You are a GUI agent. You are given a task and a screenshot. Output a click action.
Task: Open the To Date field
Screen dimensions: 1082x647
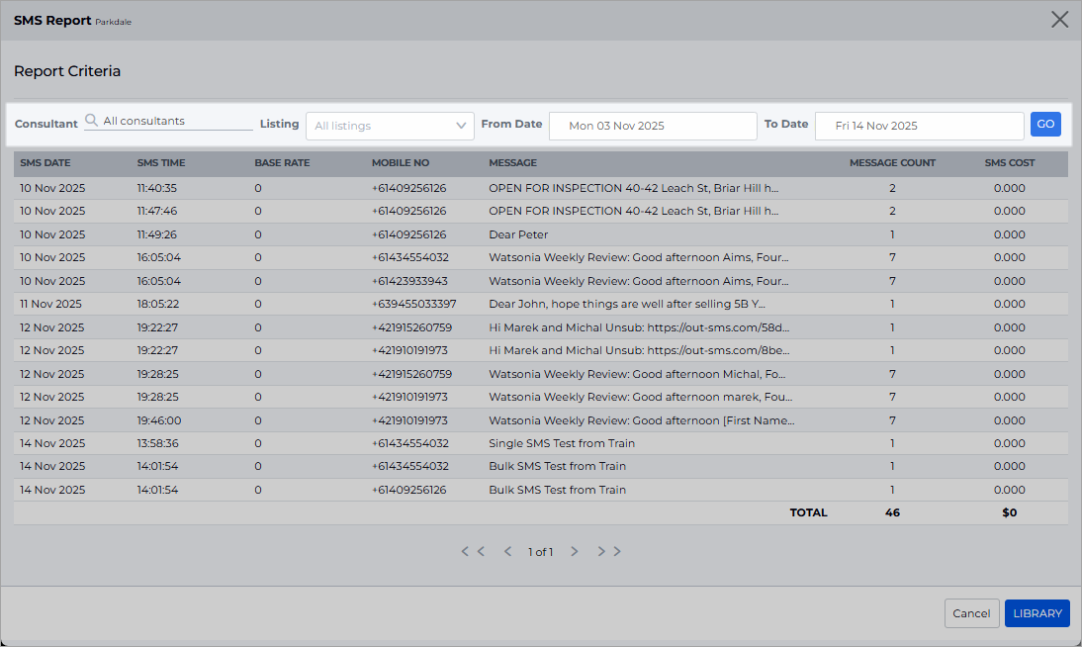[919, 126]
